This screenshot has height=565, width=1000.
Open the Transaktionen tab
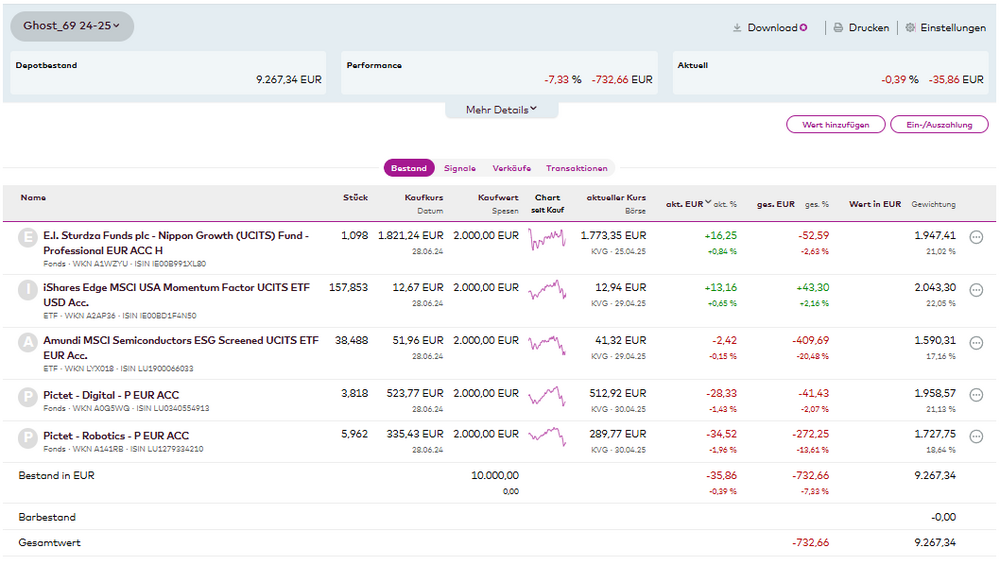(577, 168)
